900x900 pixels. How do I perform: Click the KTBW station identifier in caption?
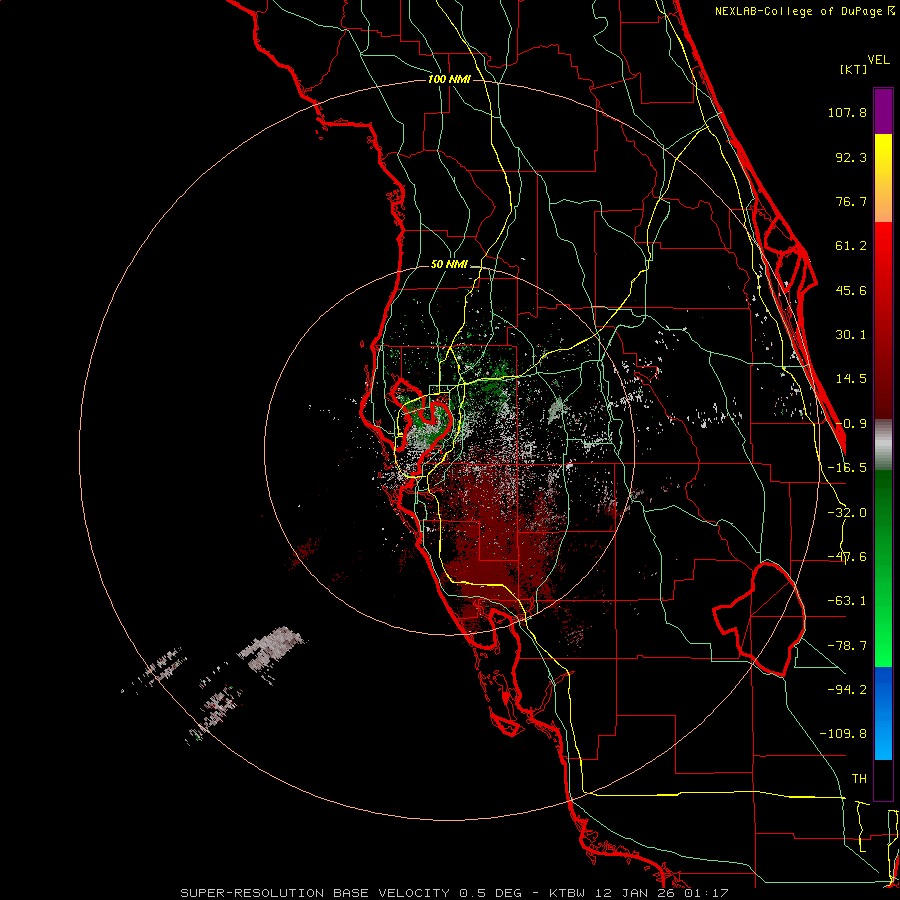pyautogui.click(x=567, y=893)
